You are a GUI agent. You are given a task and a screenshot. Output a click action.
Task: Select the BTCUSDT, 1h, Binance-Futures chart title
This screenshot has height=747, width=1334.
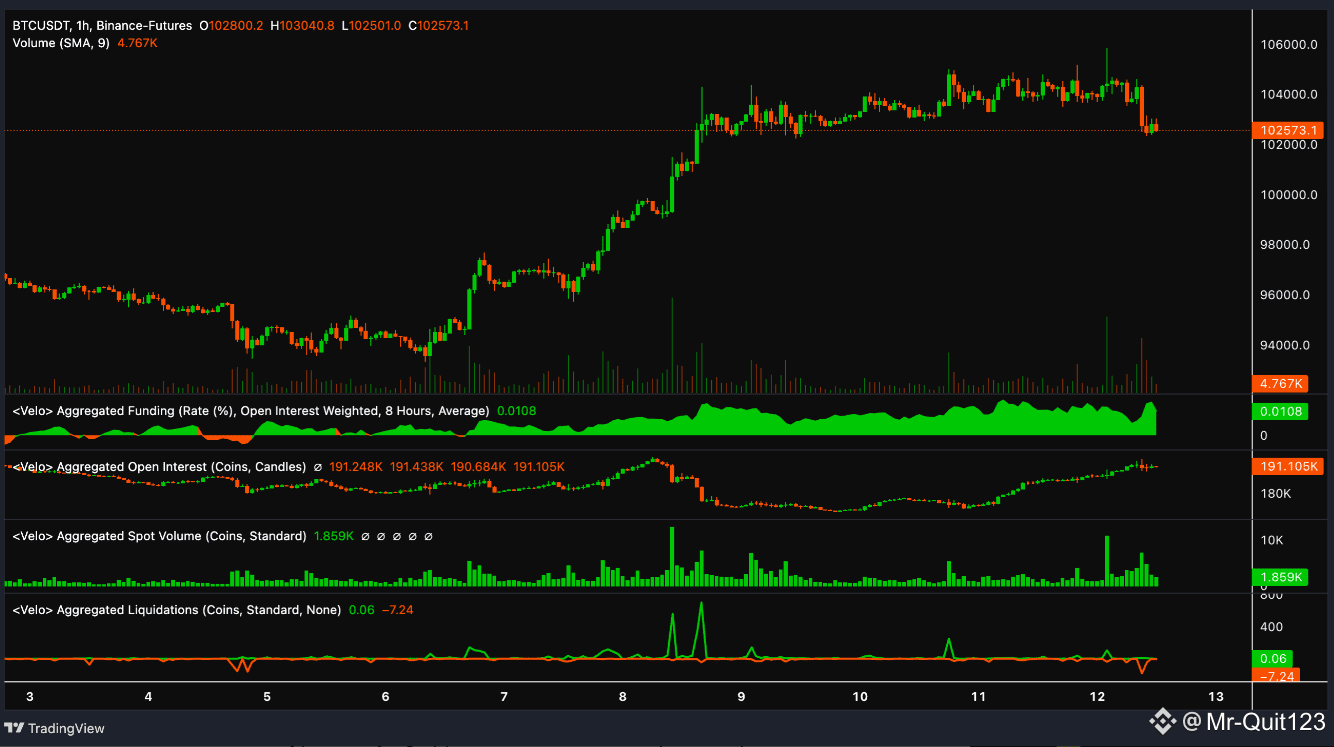pyautogui.click(x=102, y=25)
